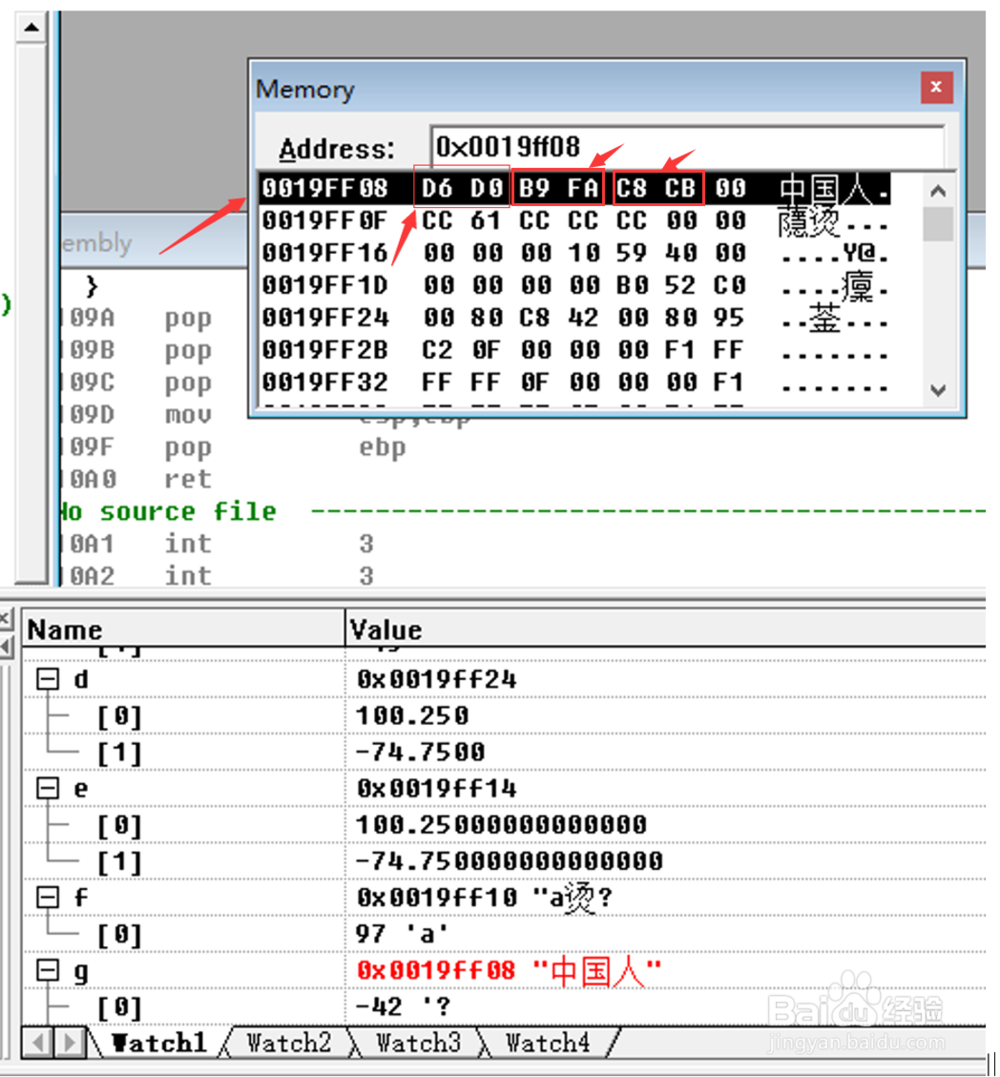Select value 97 'a'

coord(402,933)
